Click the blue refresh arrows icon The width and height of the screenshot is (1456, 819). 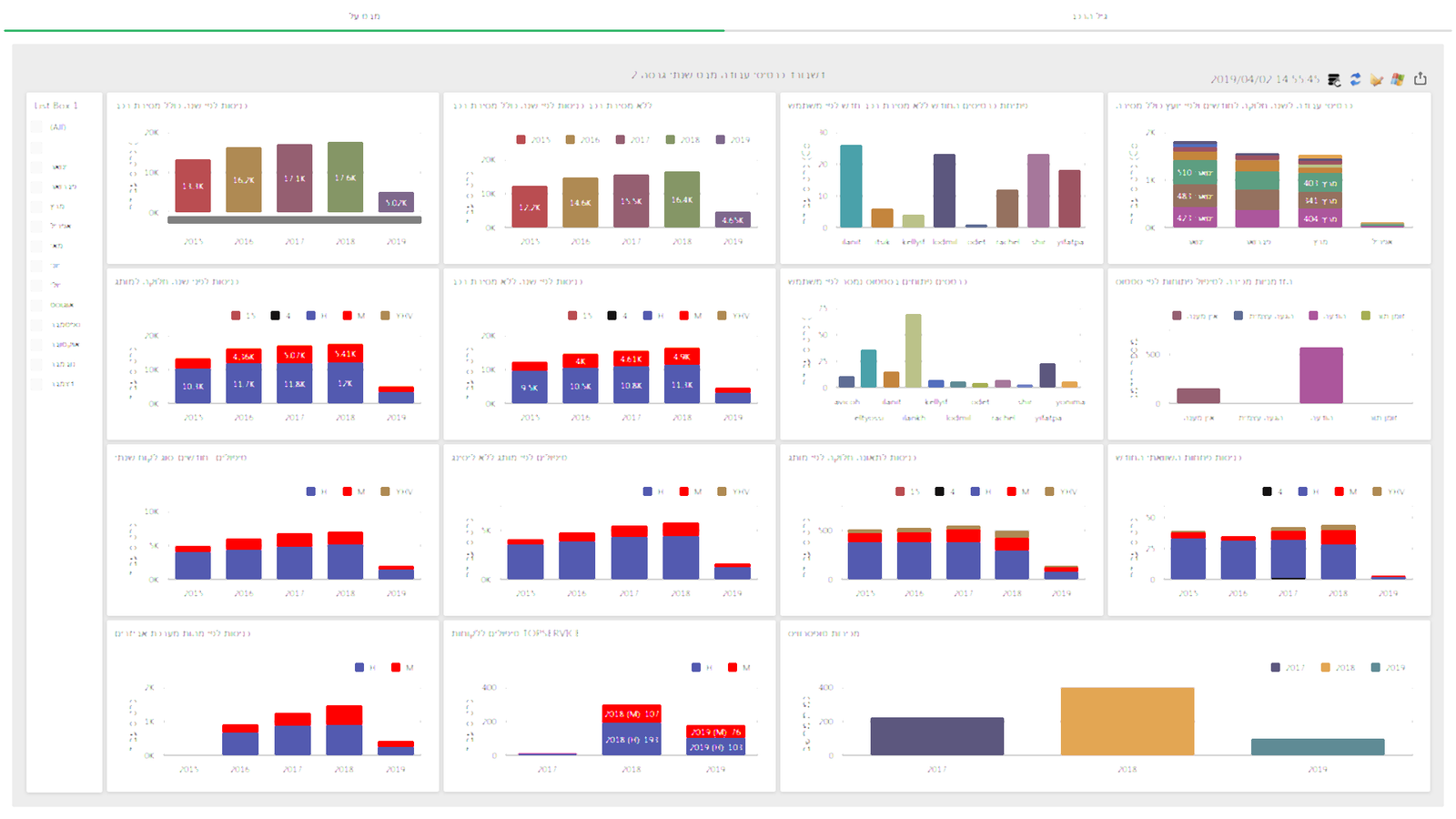click(1355, 80)
